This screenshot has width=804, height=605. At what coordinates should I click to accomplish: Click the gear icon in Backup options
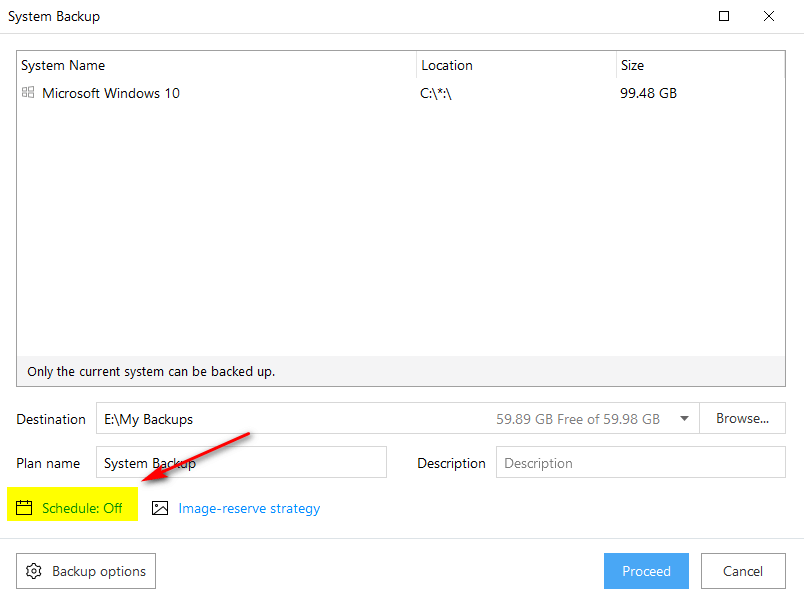tap(34, 571)
